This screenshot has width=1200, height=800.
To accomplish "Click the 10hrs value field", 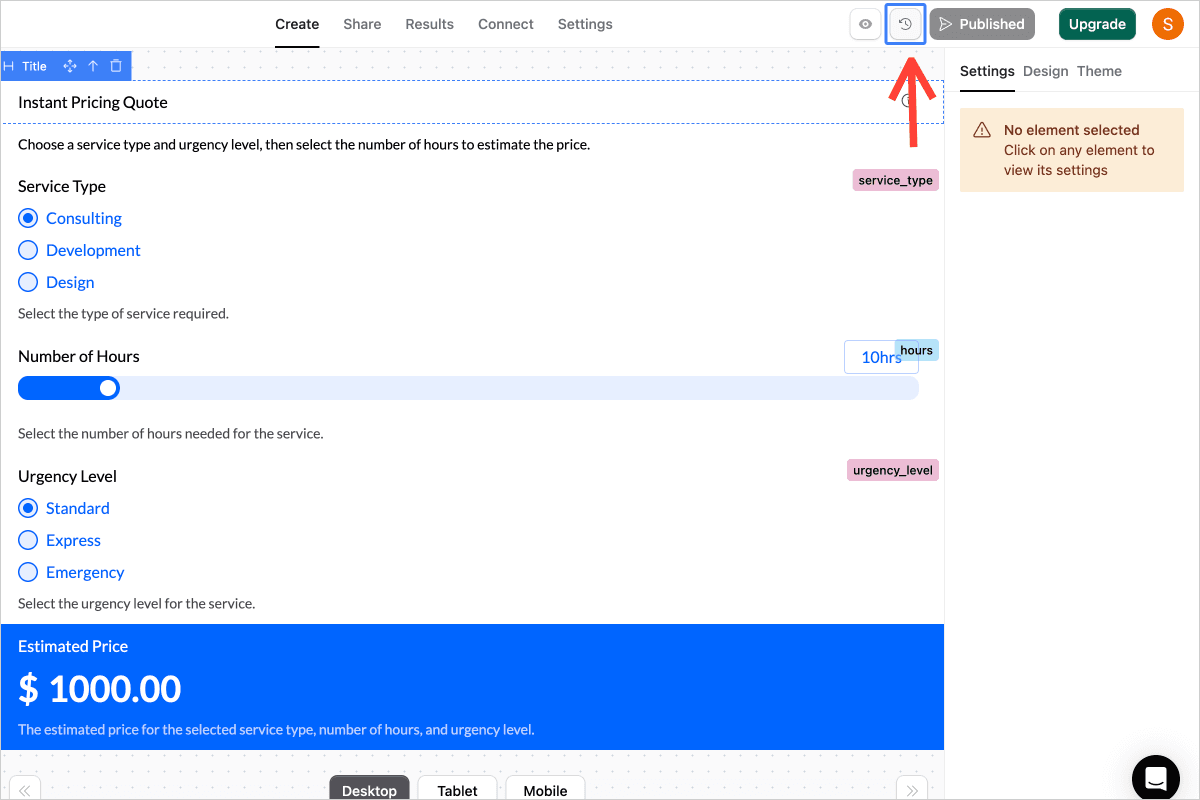I will 881,357.
